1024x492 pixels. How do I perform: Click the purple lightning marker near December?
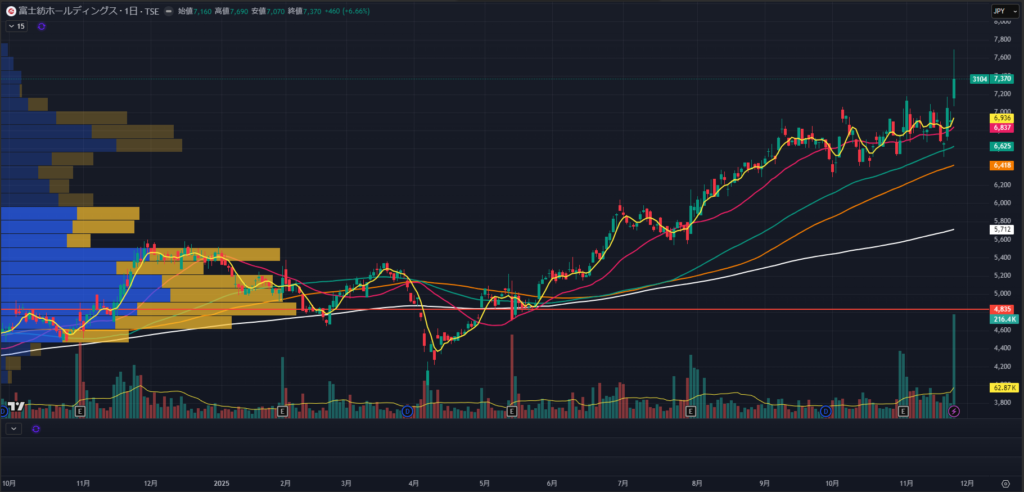click(x=953, y=411)
